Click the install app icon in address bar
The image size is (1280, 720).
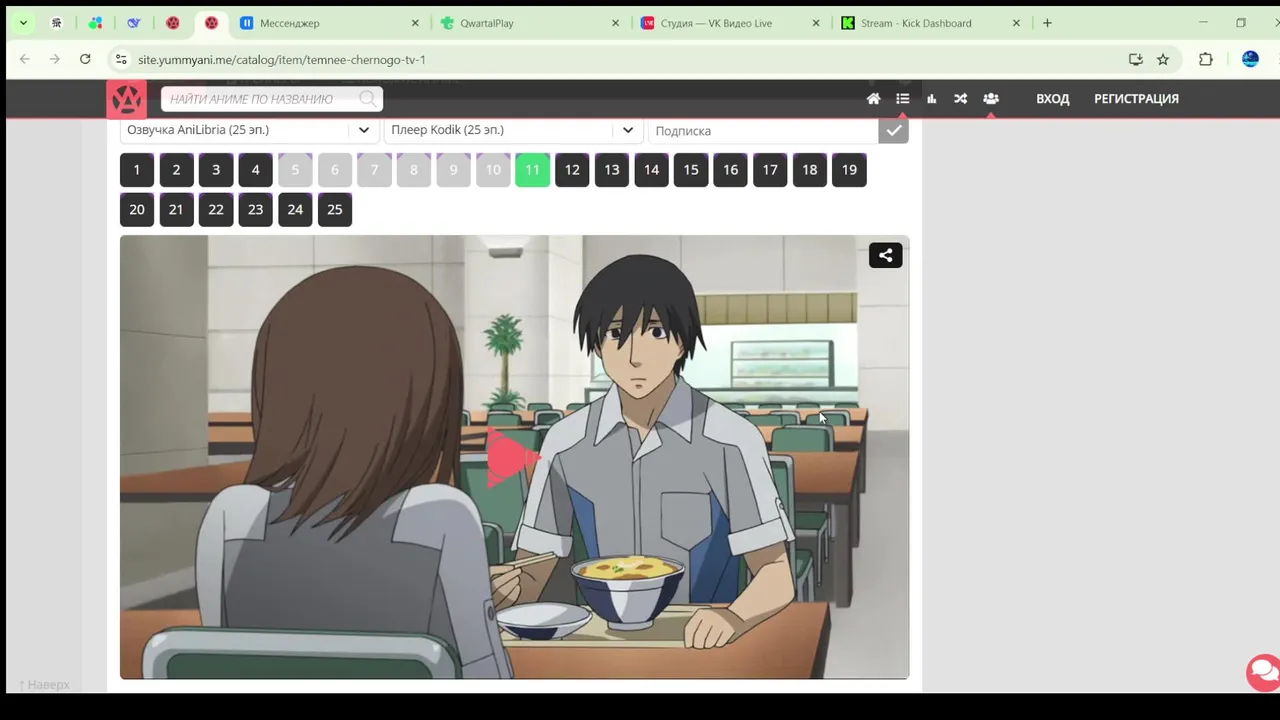tap(1135, 59)
